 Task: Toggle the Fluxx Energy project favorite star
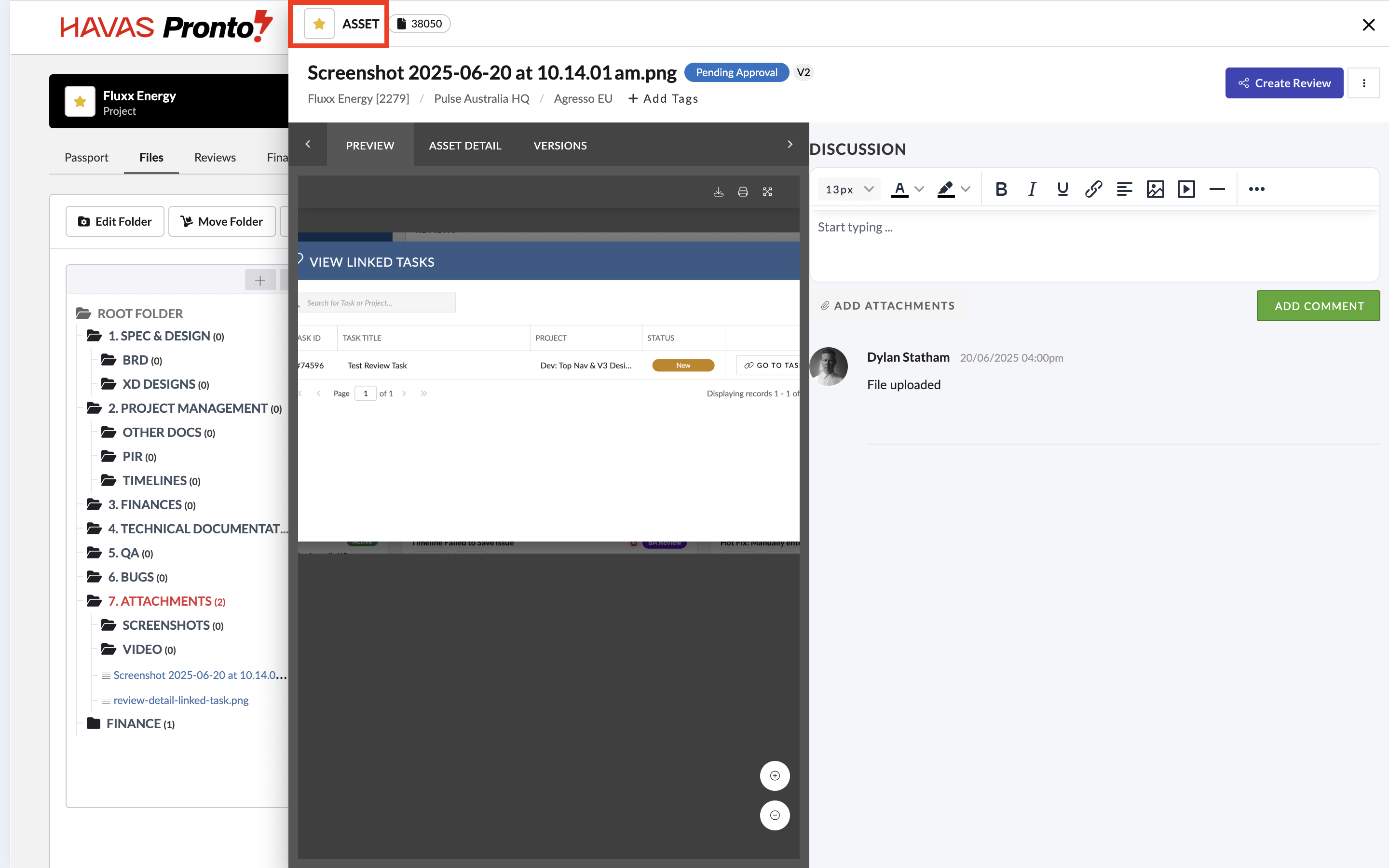[80, 102]
